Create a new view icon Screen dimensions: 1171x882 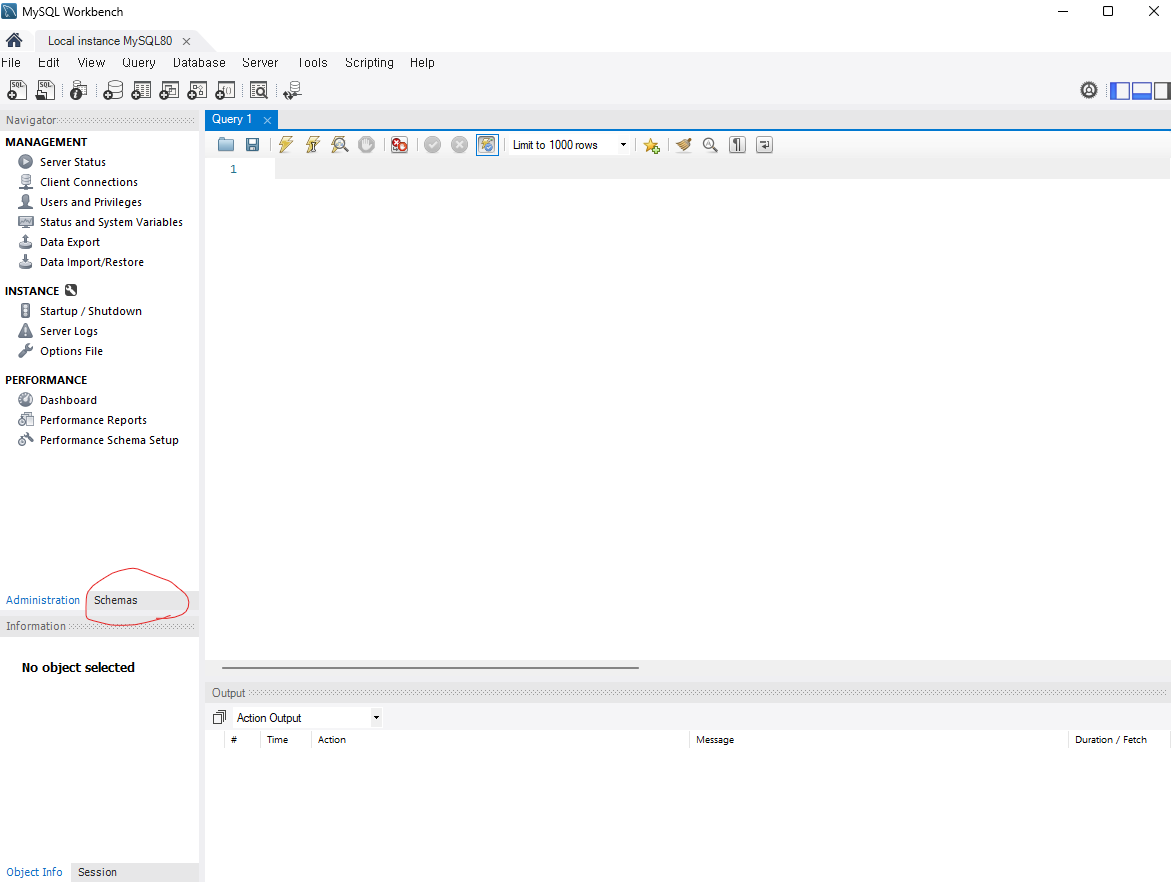(170, 90)
